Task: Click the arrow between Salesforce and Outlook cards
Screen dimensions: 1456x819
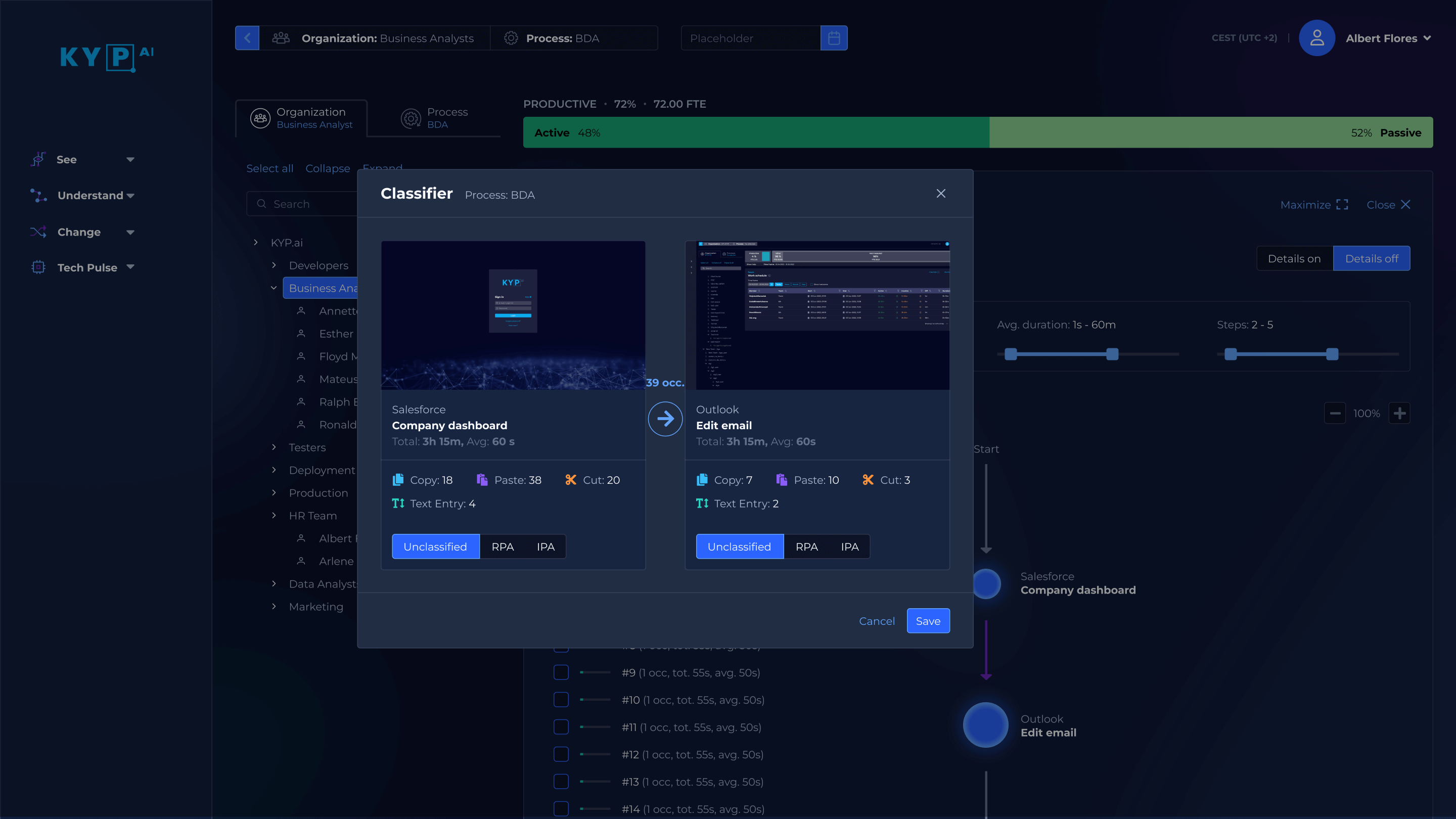Action: point(665,419)
